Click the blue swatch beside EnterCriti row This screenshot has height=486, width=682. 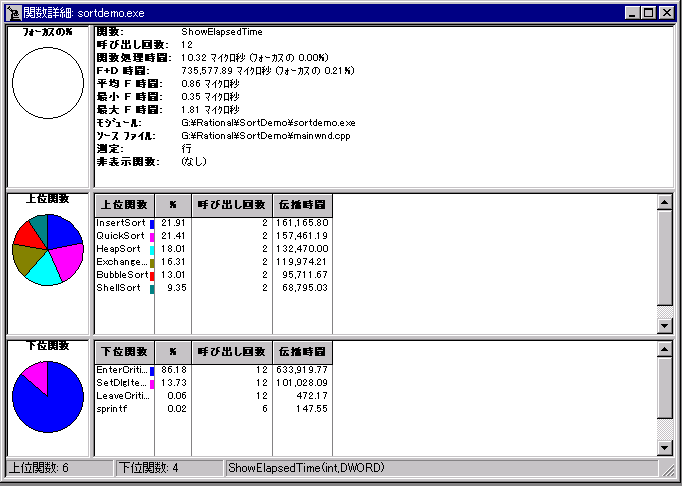tap(151, 371)
